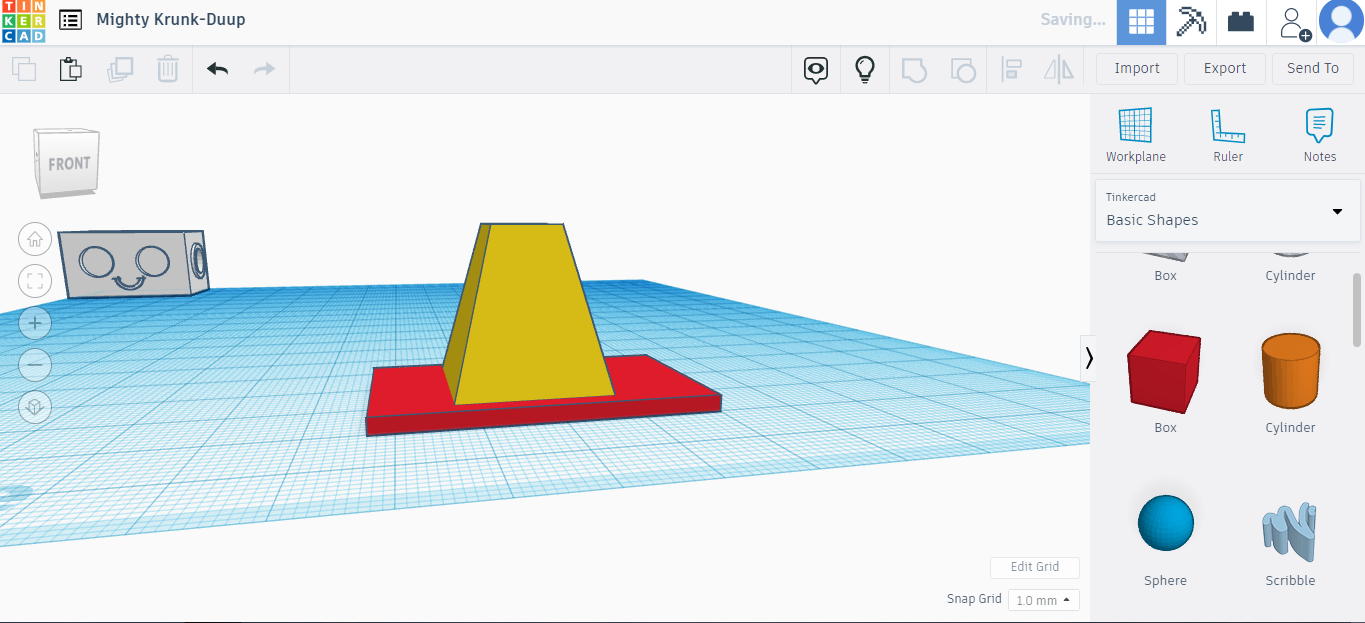Click the Export button
This screenshot has width=1365, height=623.
point(1225,68)
